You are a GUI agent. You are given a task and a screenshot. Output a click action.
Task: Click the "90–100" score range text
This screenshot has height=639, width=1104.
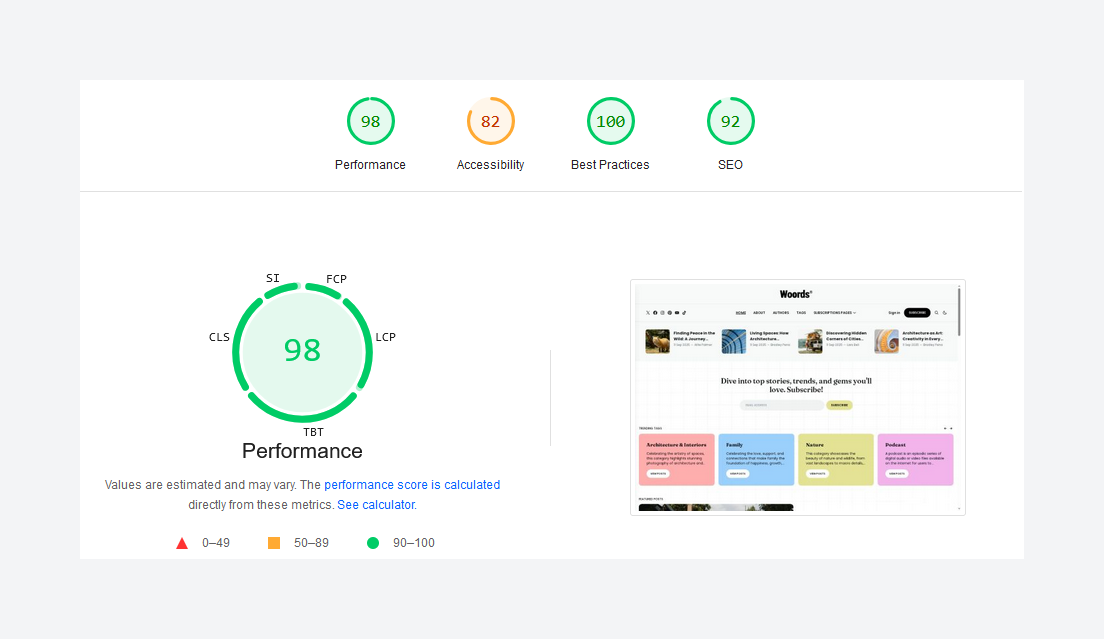coord(414,543)
